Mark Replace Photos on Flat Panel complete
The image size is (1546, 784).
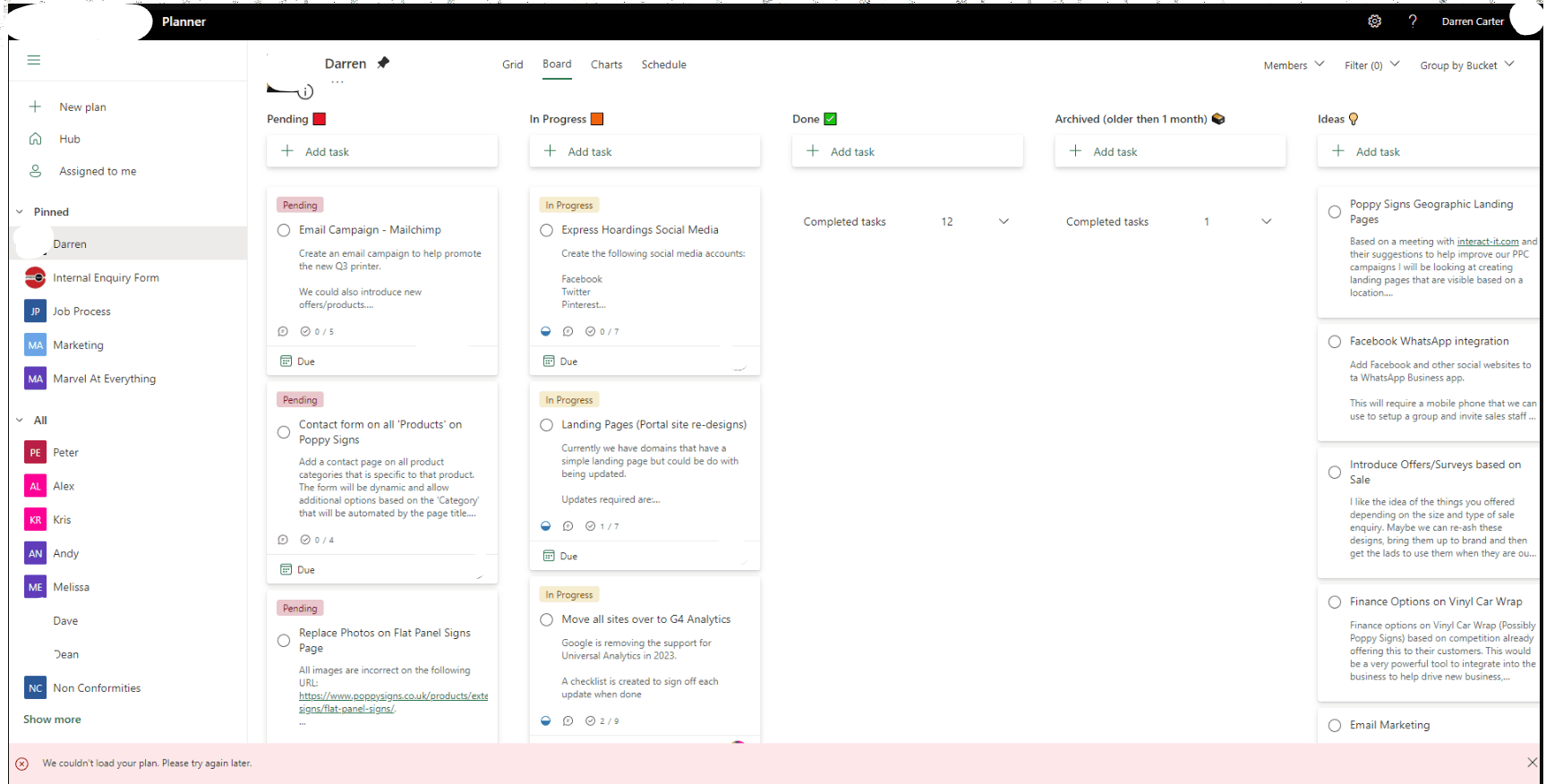point(284,641)
